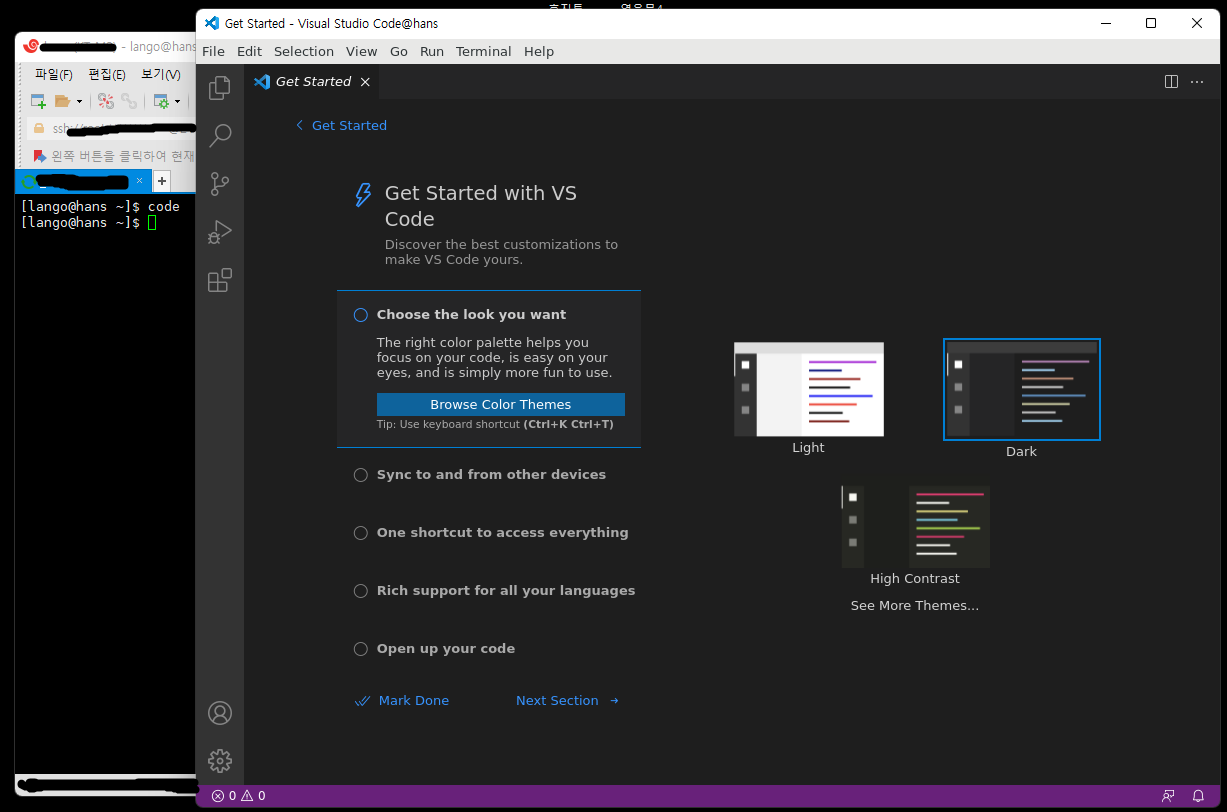Click the Open folder icon in Xshell toolbar
The width and height of the screenshot is (1227, 812).
62,101
